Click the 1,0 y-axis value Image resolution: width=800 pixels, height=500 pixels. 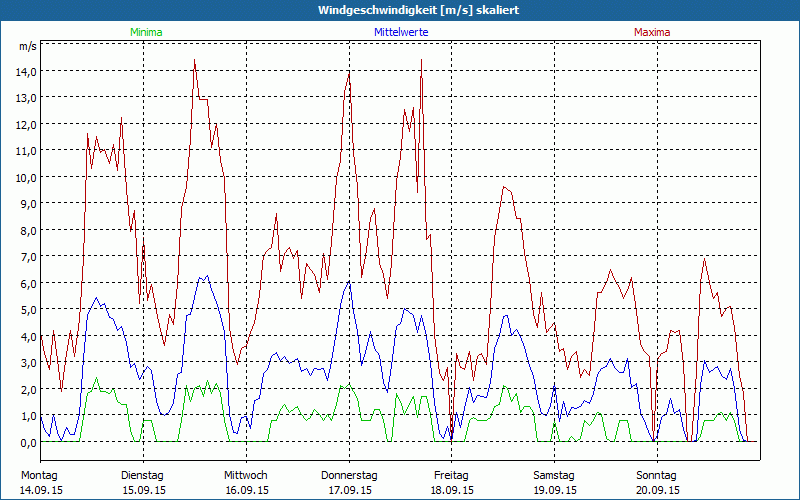30,416
